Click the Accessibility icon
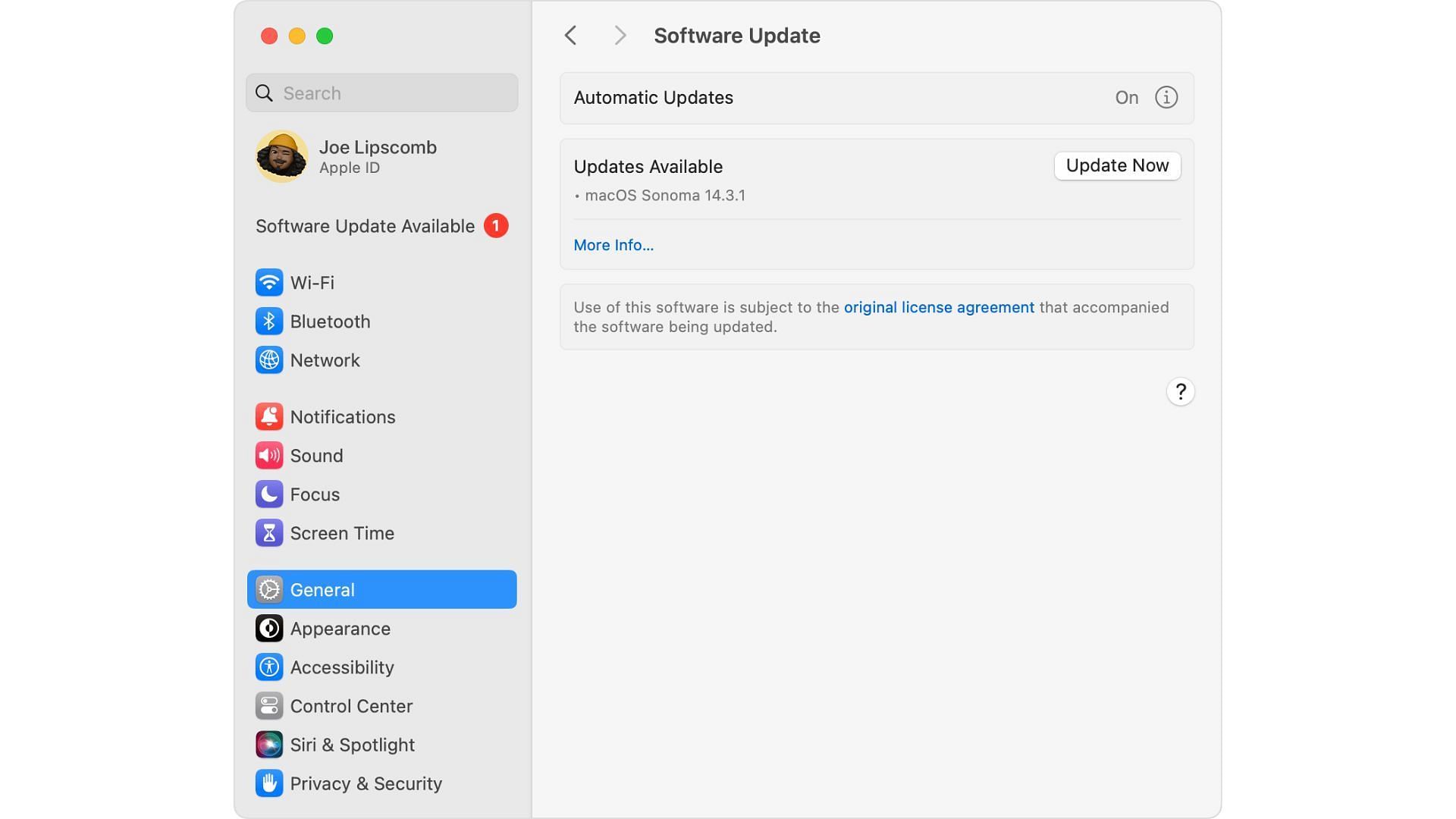 (268, 667)
